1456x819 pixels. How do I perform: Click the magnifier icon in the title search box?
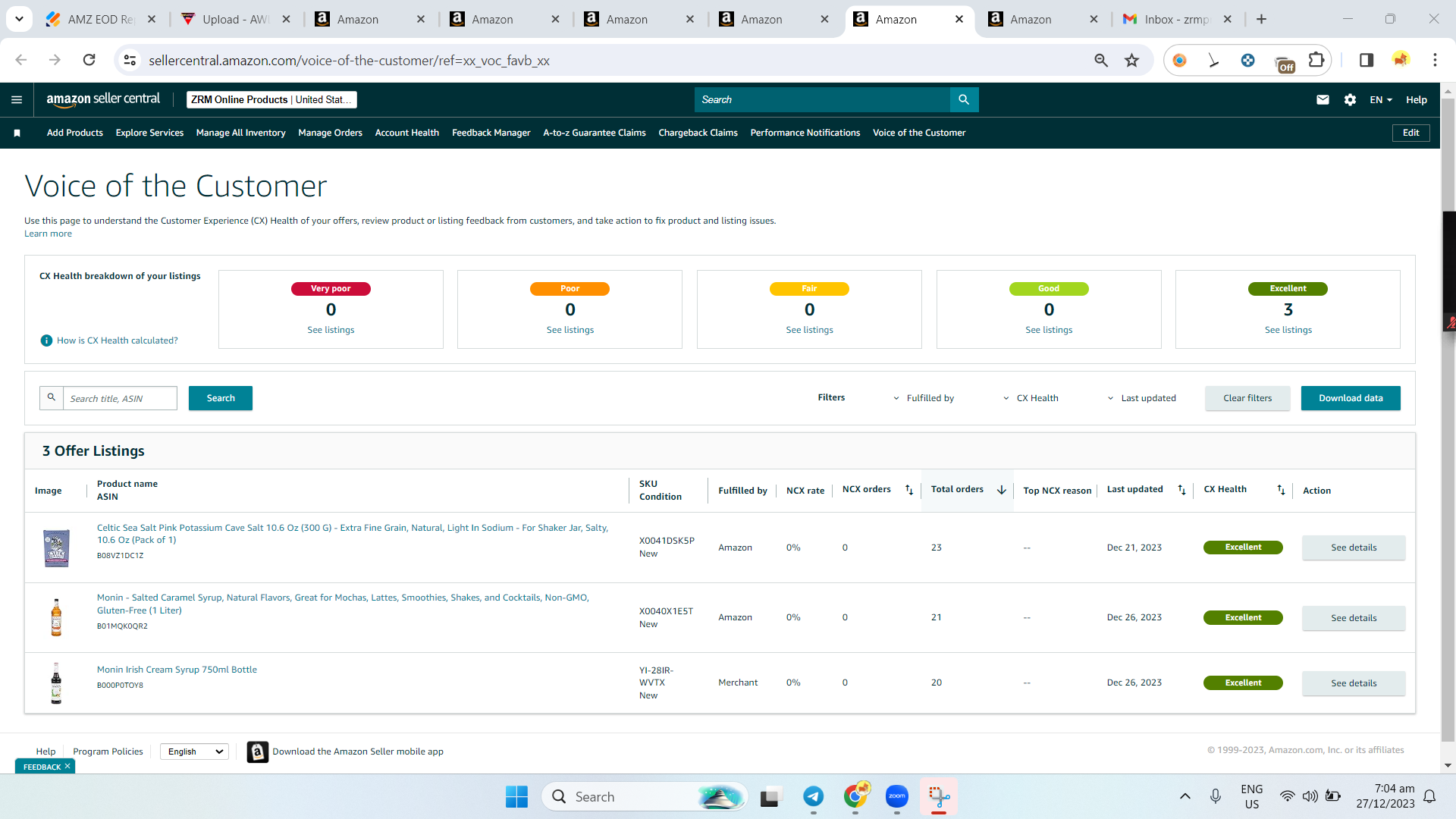tap(52, 398)
